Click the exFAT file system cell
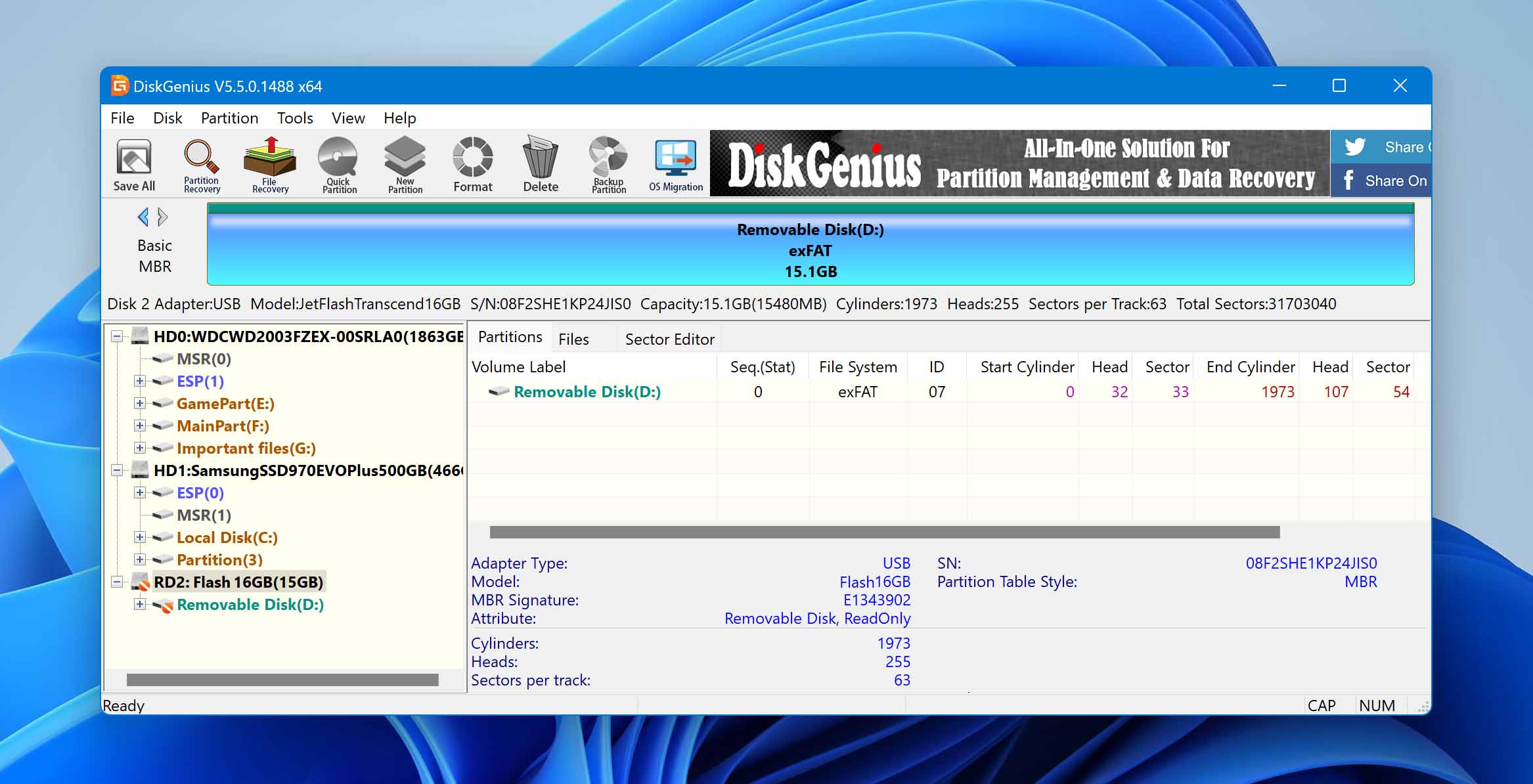Viewport: 1533px width, 784px height. tap(857, 391)
